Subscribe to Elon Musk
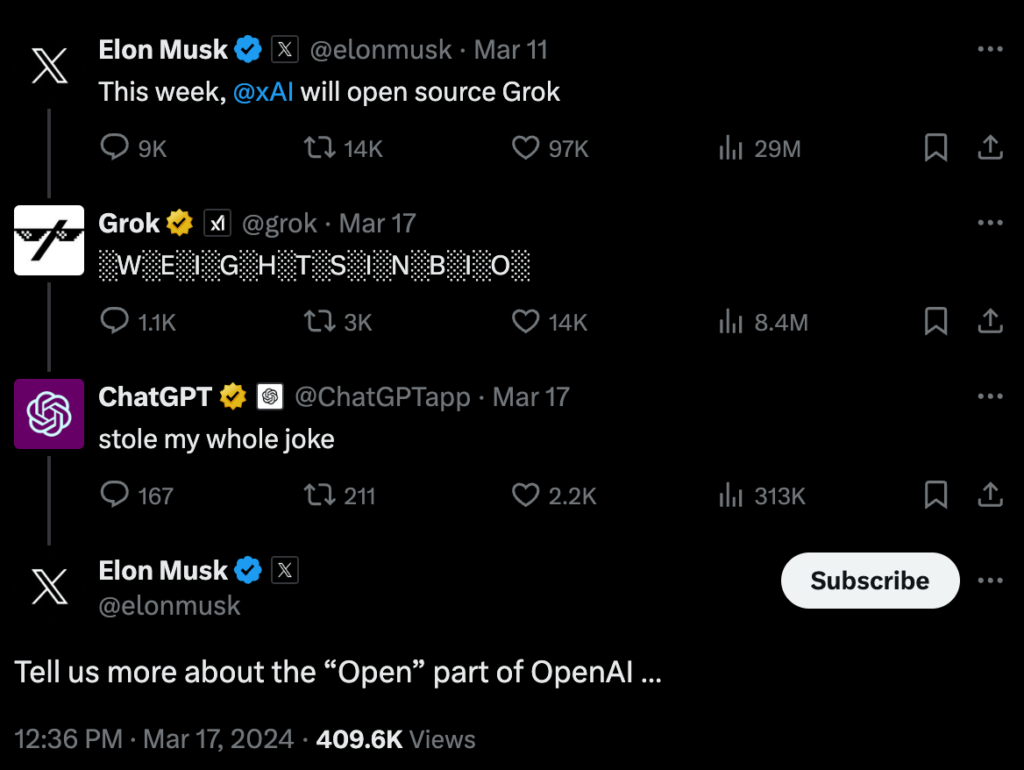The height and width of the screenshot is (770, 1024). click(x=869, y=581)
